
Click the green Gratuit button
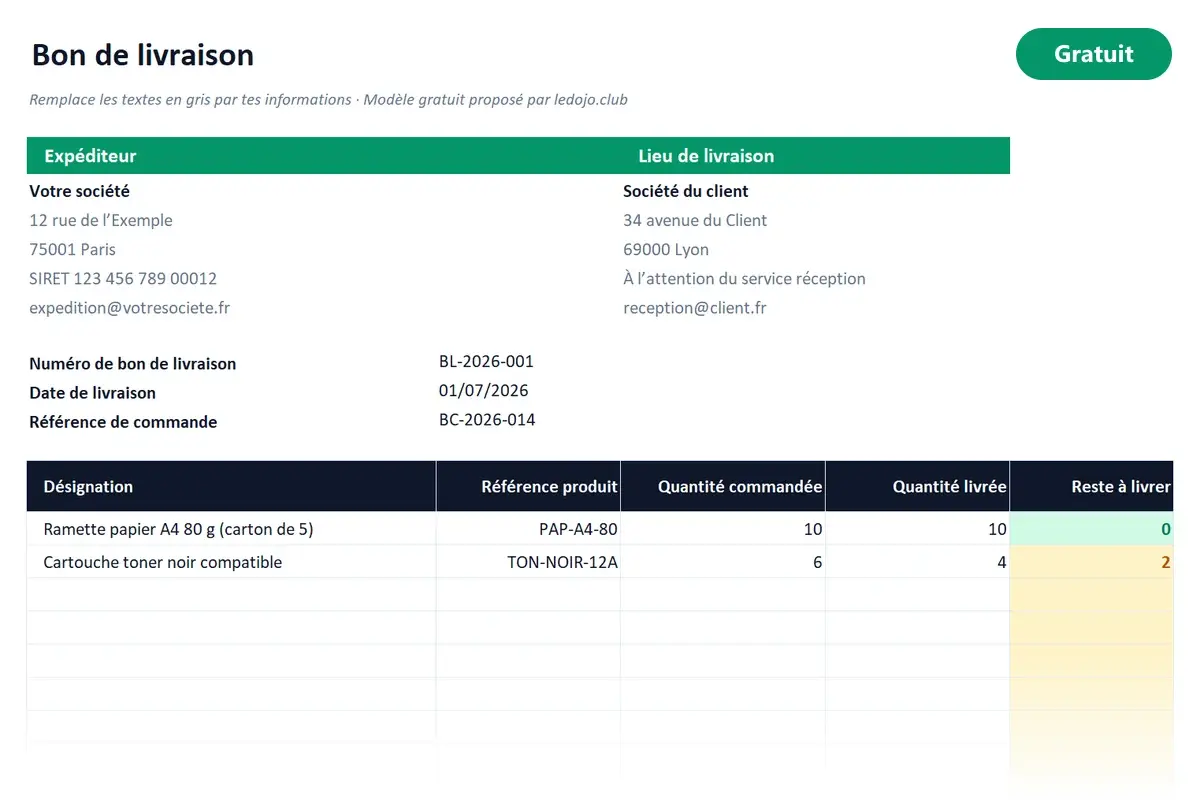[1093, 54]
